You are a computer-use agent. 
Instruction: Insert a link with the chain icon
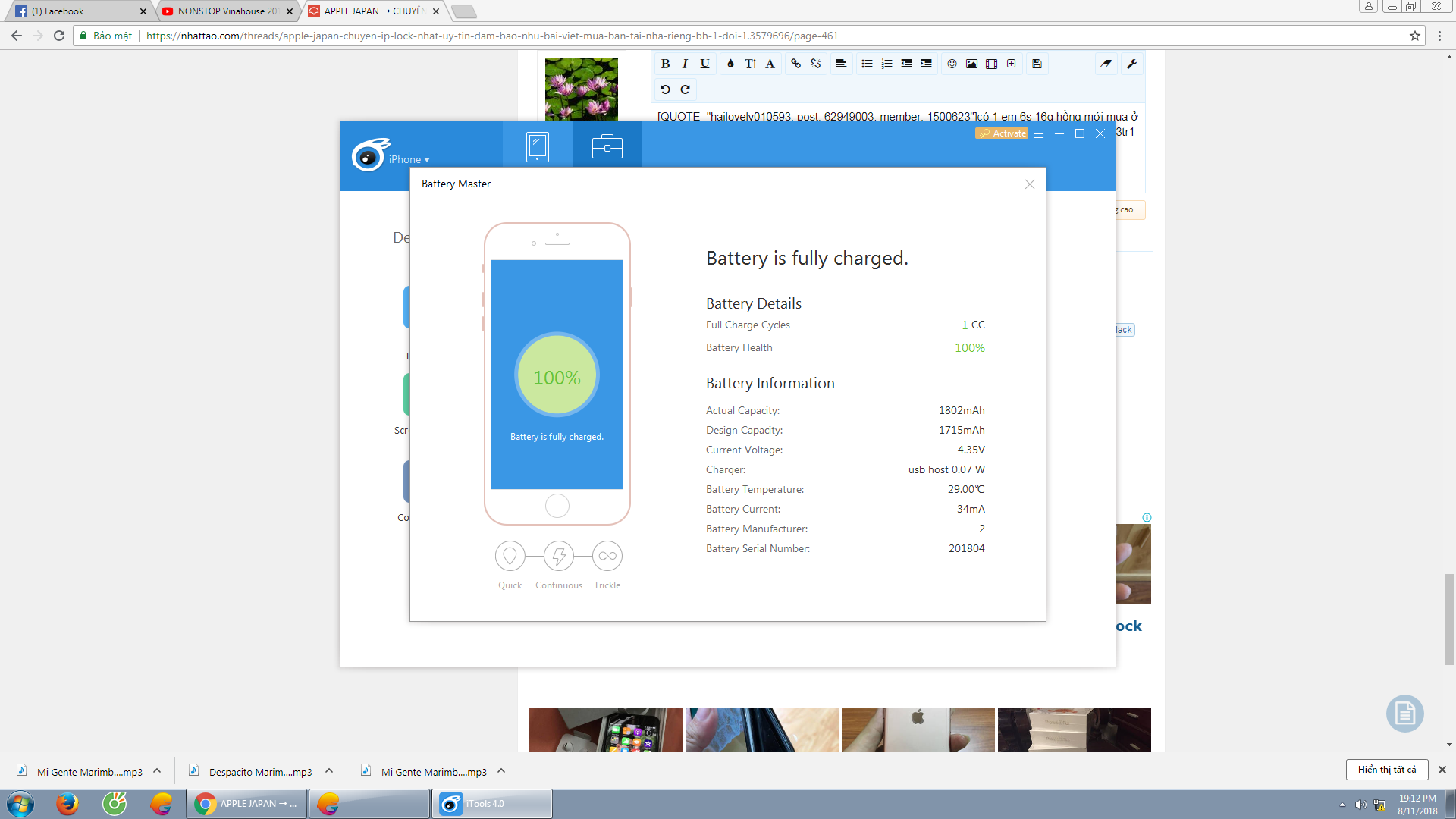click(x=795, y=64)
